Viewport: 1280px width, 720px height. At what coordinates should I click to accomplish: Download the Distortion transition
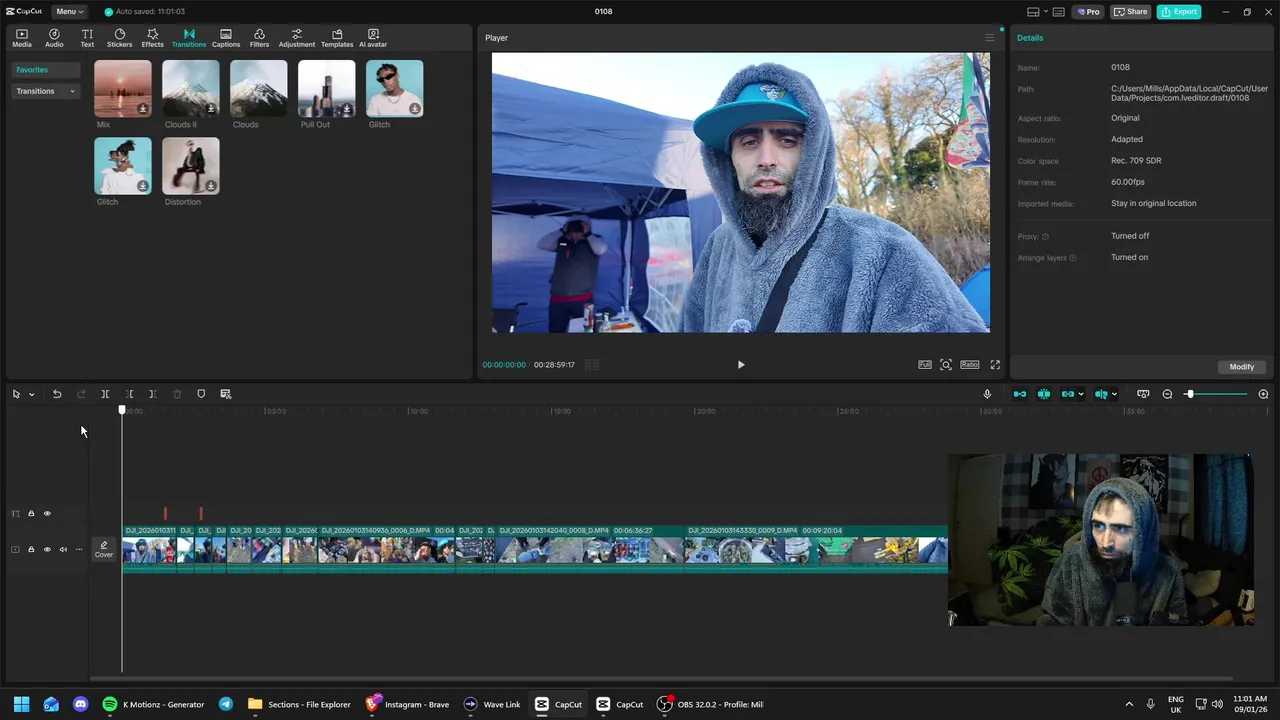coord(211,186)
